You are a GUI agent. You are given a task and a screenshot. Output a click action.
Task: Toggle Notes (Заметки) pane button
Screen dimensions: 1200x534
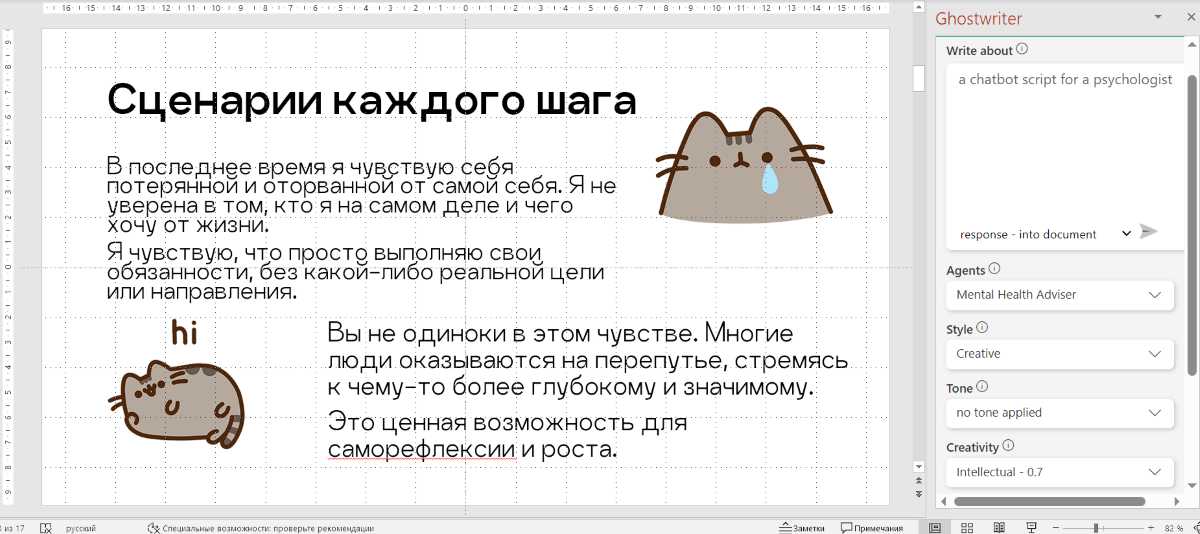pyautogui.click(x=802, y=528)
